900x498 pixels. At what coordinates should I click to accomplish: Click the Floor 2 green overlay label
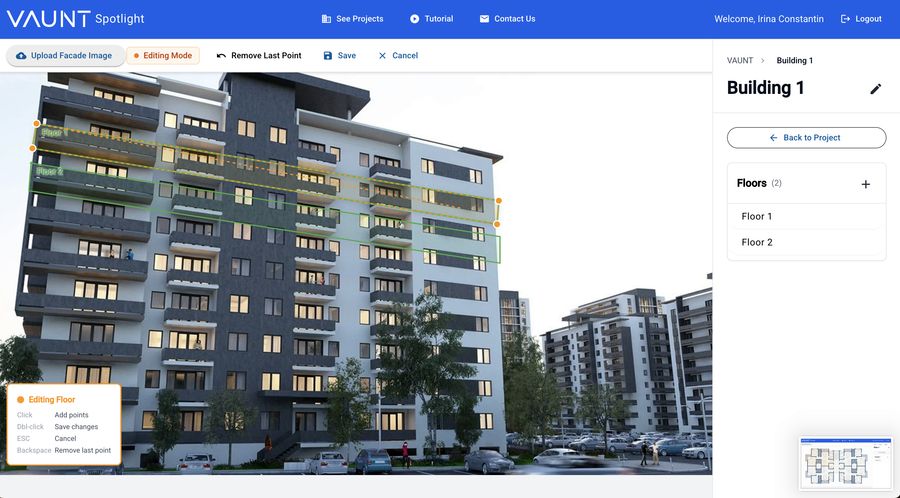[x=49, y=171]
